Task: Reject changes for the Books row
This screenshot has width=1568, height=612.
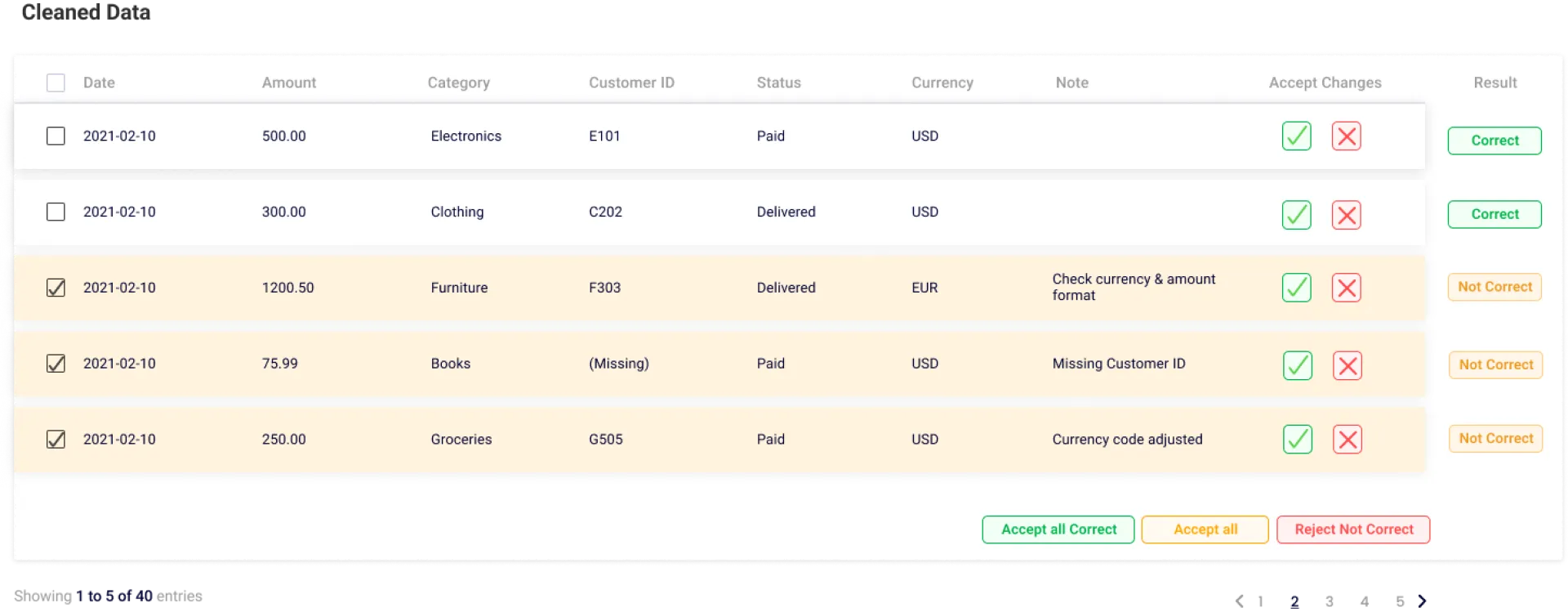Action: pyautogui.click(x=1347, y=365)
